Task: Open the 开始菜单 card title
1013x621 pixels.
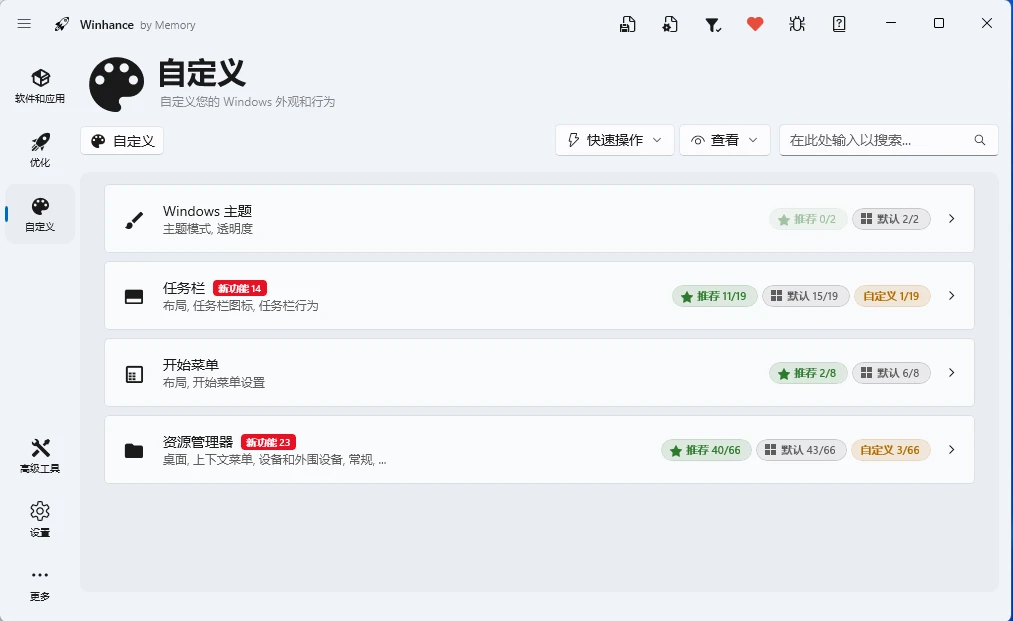Action: tap(191, 365)
